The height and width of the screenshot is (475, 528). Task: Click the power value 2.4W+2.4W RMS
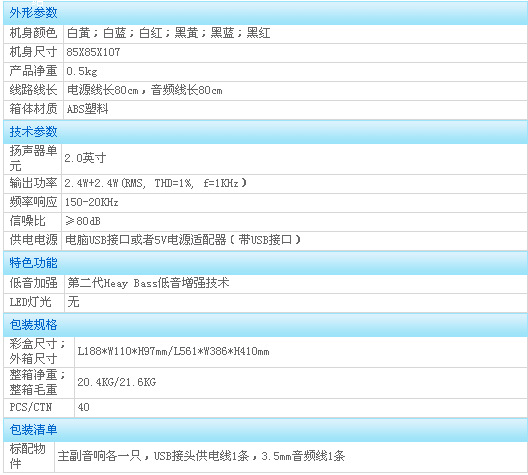tap(156, 183)
